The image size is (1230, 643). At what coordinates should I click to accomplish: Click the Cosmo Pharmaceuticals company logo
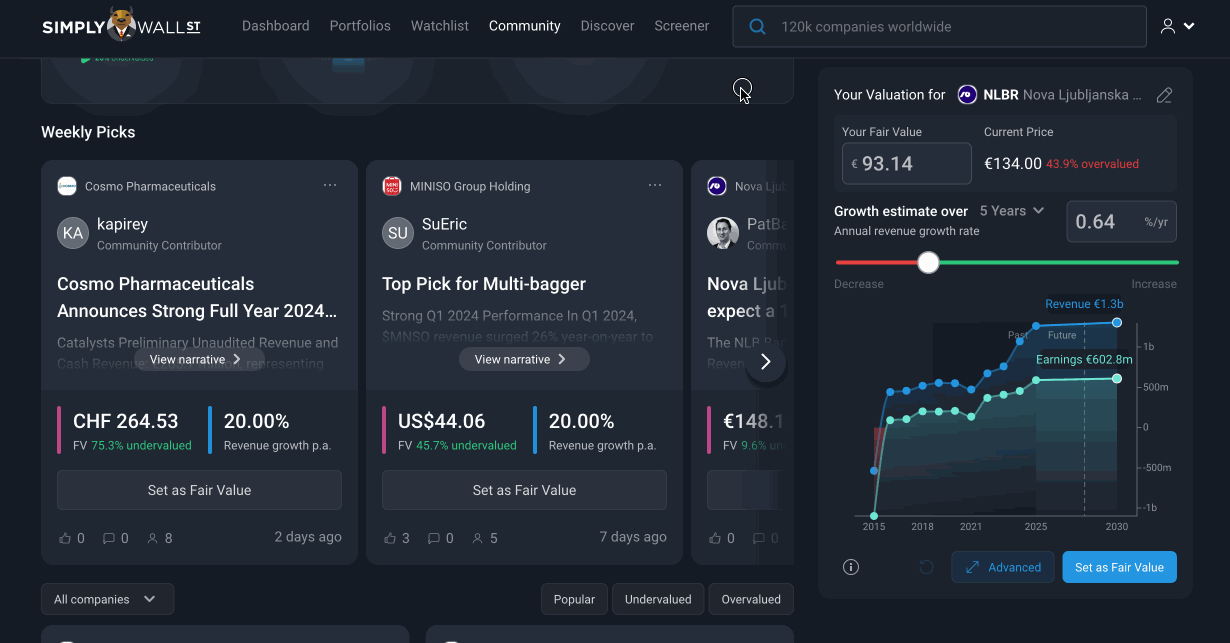coord(67,186)
